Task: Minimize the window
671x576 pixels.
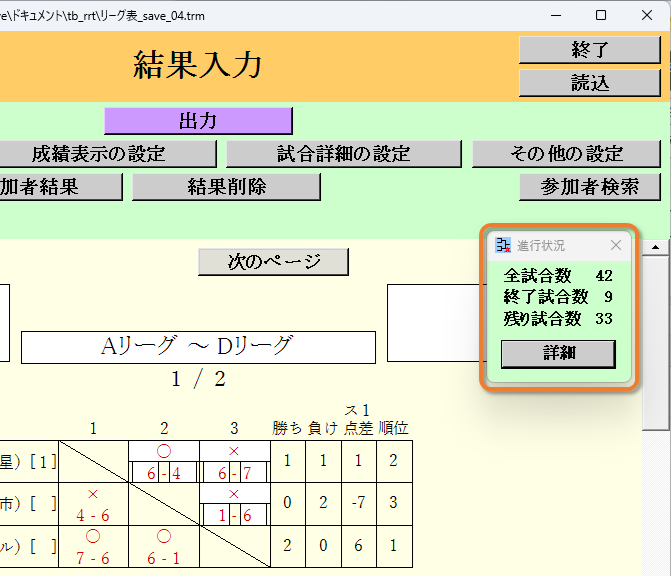Action: tap(556, 15)
